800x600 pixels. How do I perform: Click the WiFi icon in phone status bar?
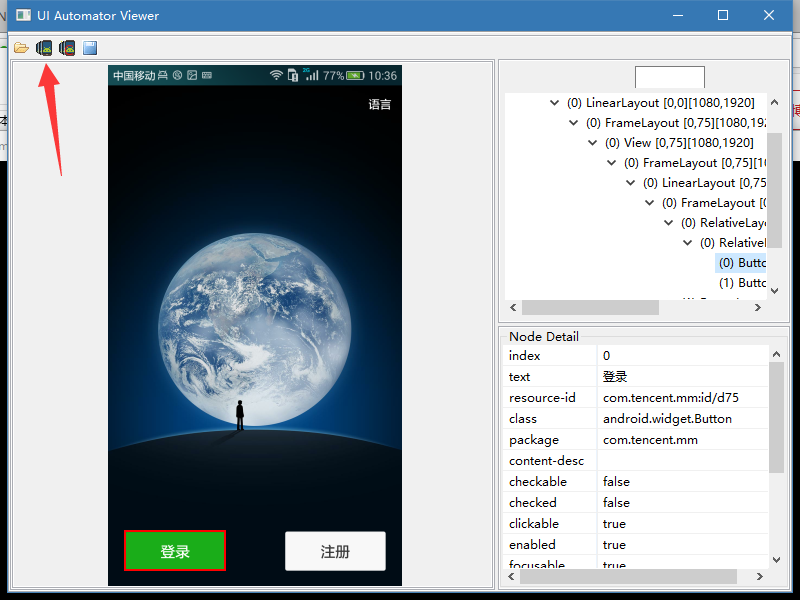276,76
